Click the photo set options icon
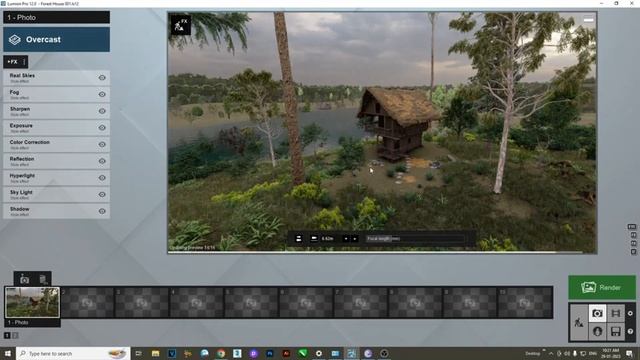This screenshot has width=640, height=360. tap(43, 280)
